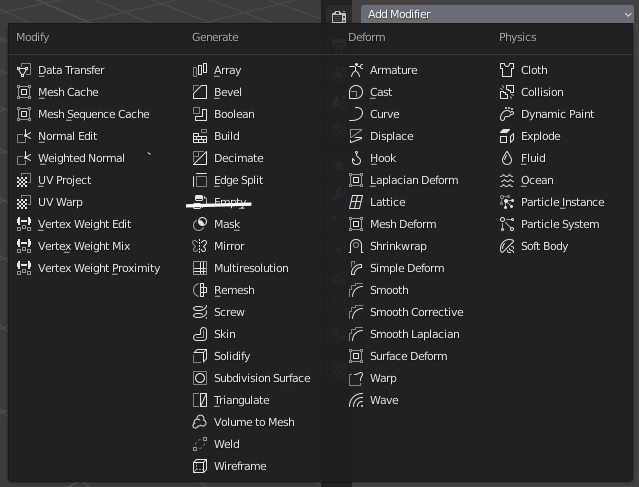The image size is (639, 487).
Task: Click the Triangulate modifier icon
Action: [x=200, y=400]
